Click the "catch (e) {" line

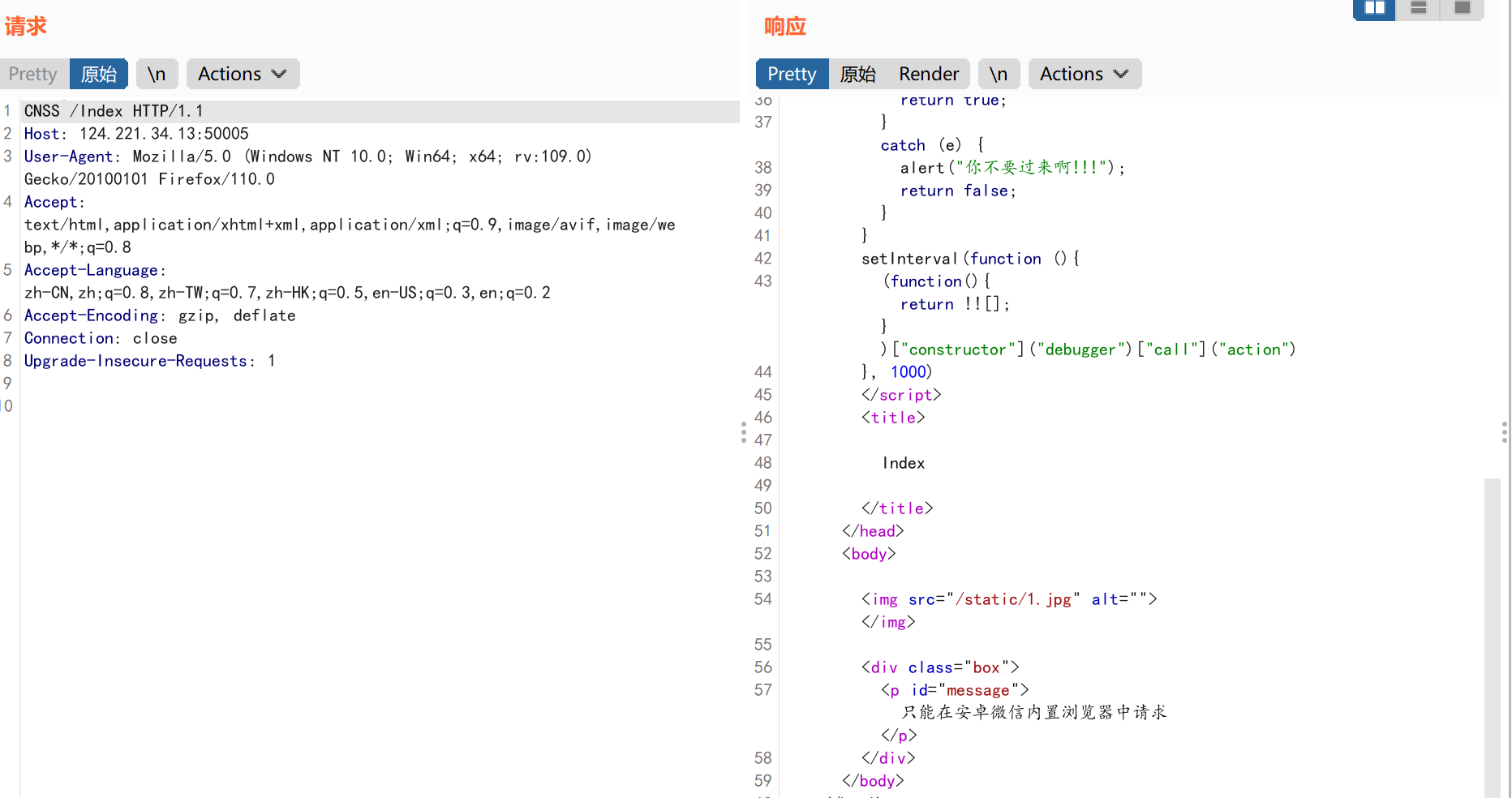pyautogui.click(x=933, y=145)
